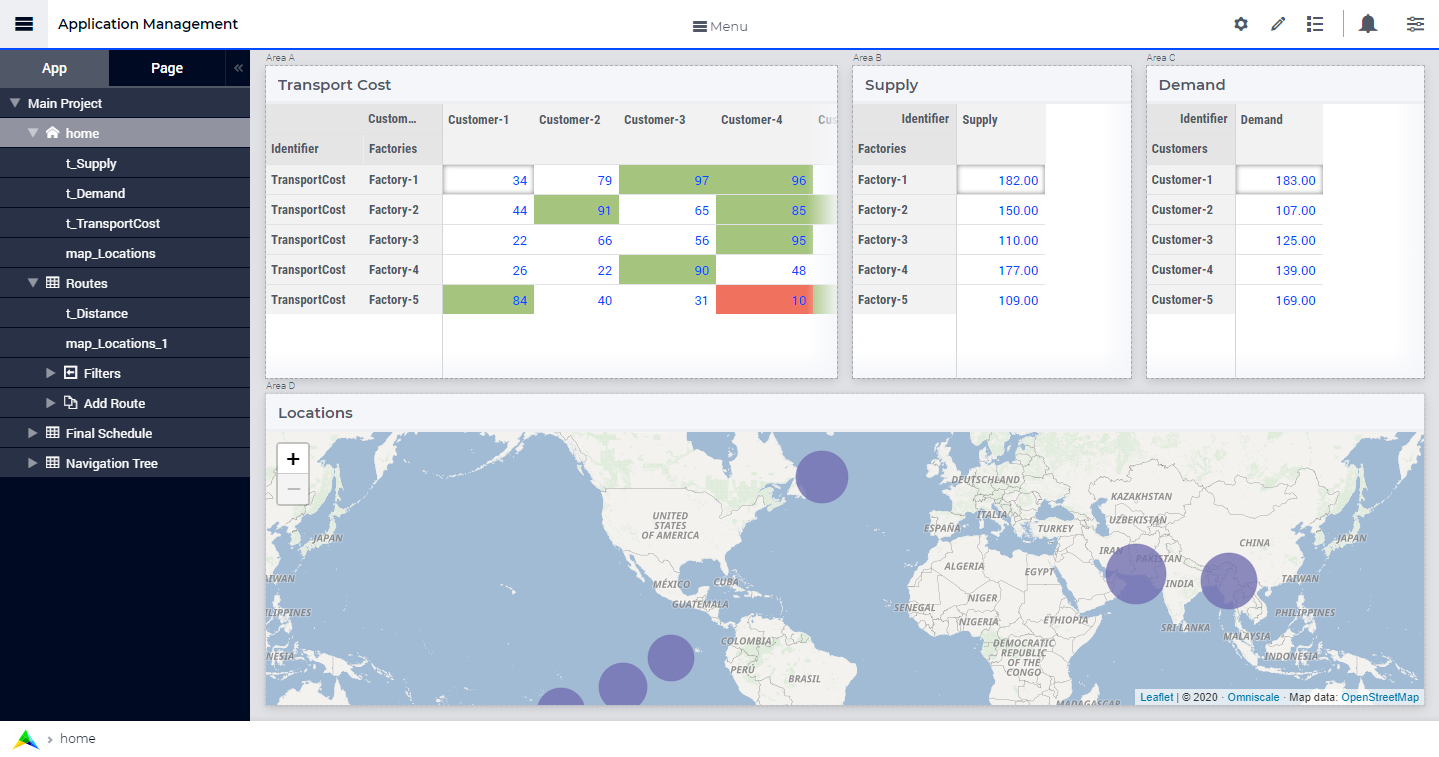Screen dimensions: 1439x757
Task: Open the Omniscale attribution link
Action: point(1253,697)
